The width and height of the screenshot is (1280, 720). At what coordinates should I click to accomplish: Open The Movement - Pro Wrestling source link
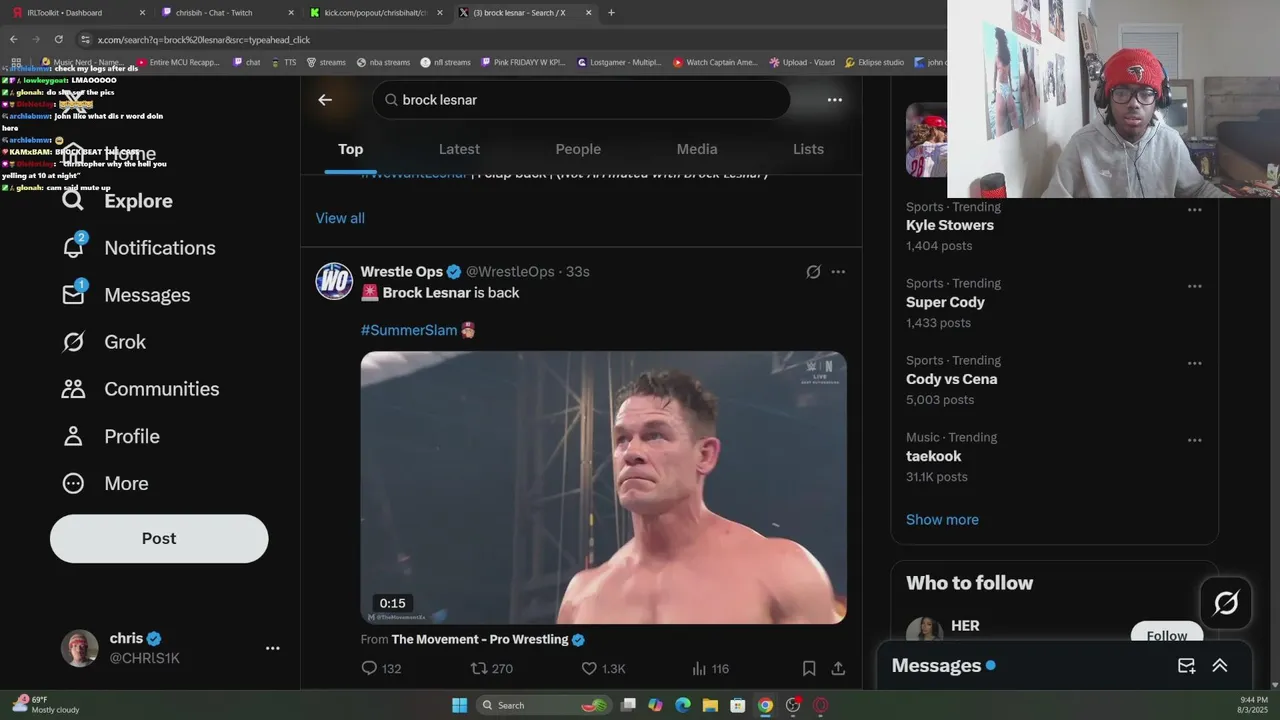(480, 639)
